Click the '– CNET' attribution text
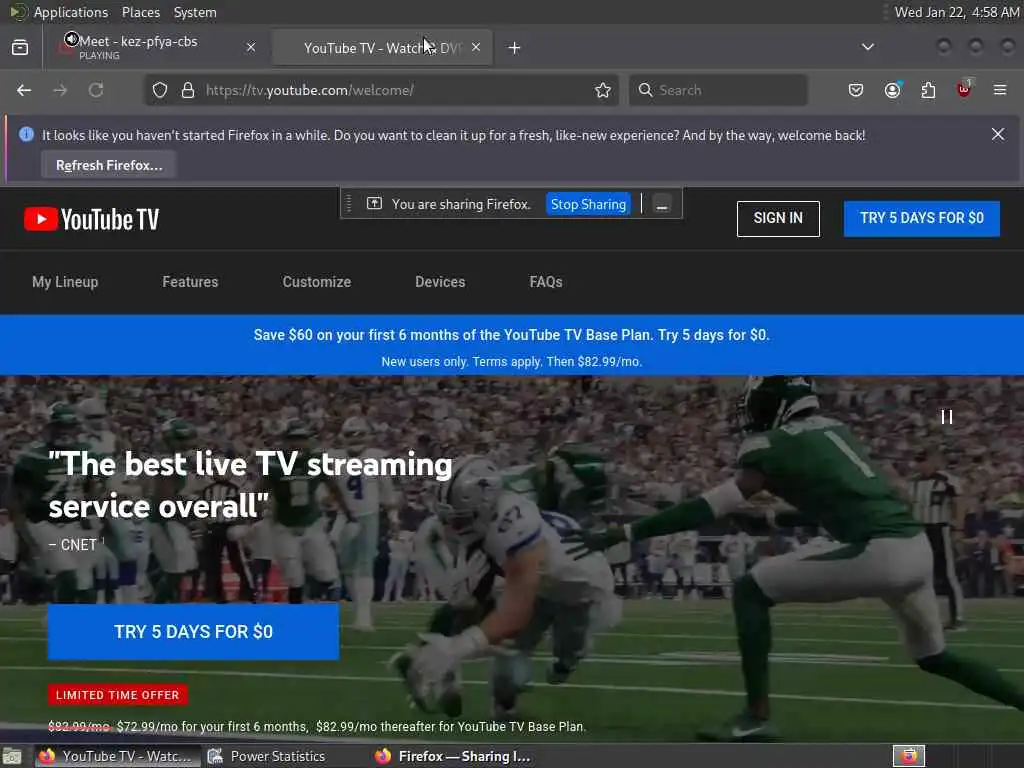This screenshot has height=768, width=1024. [x=73, y=545]
